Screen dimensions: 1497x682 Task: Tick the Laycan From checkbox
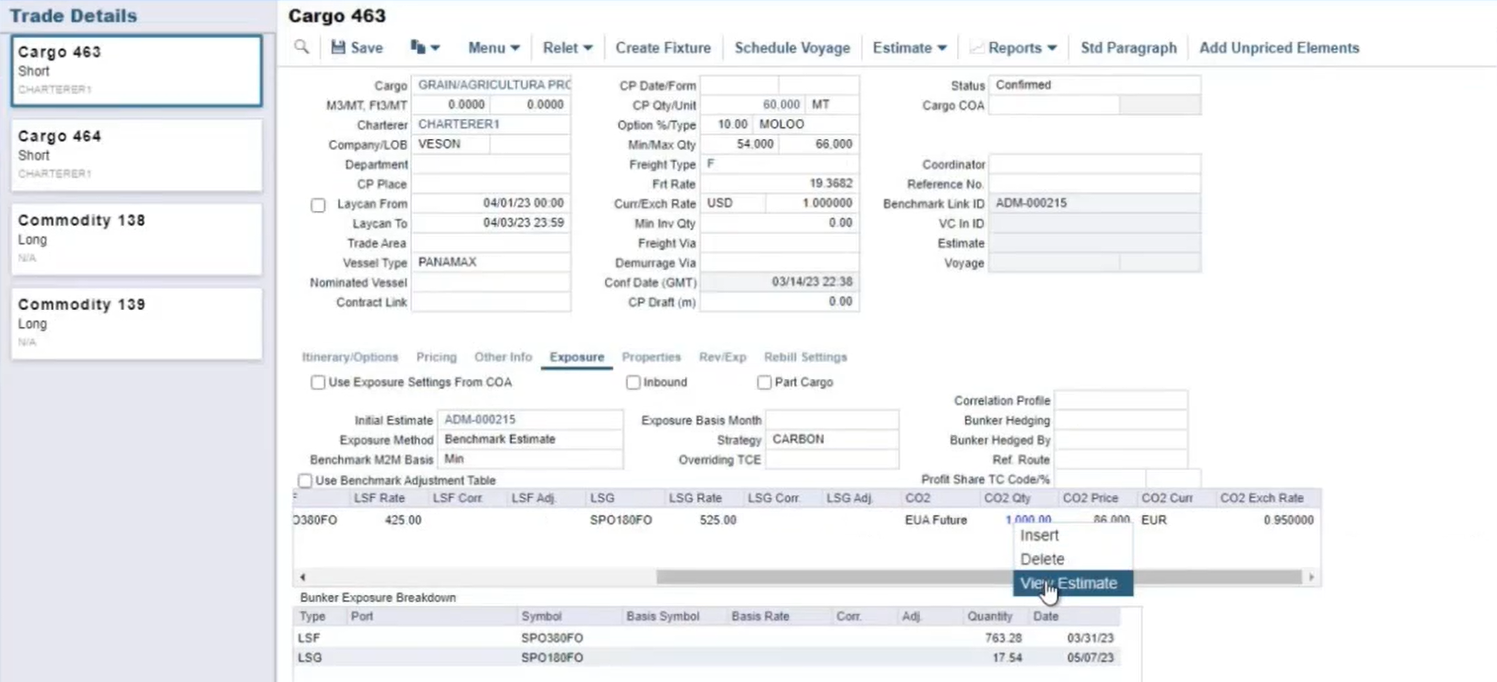click(x=318, y=205)
